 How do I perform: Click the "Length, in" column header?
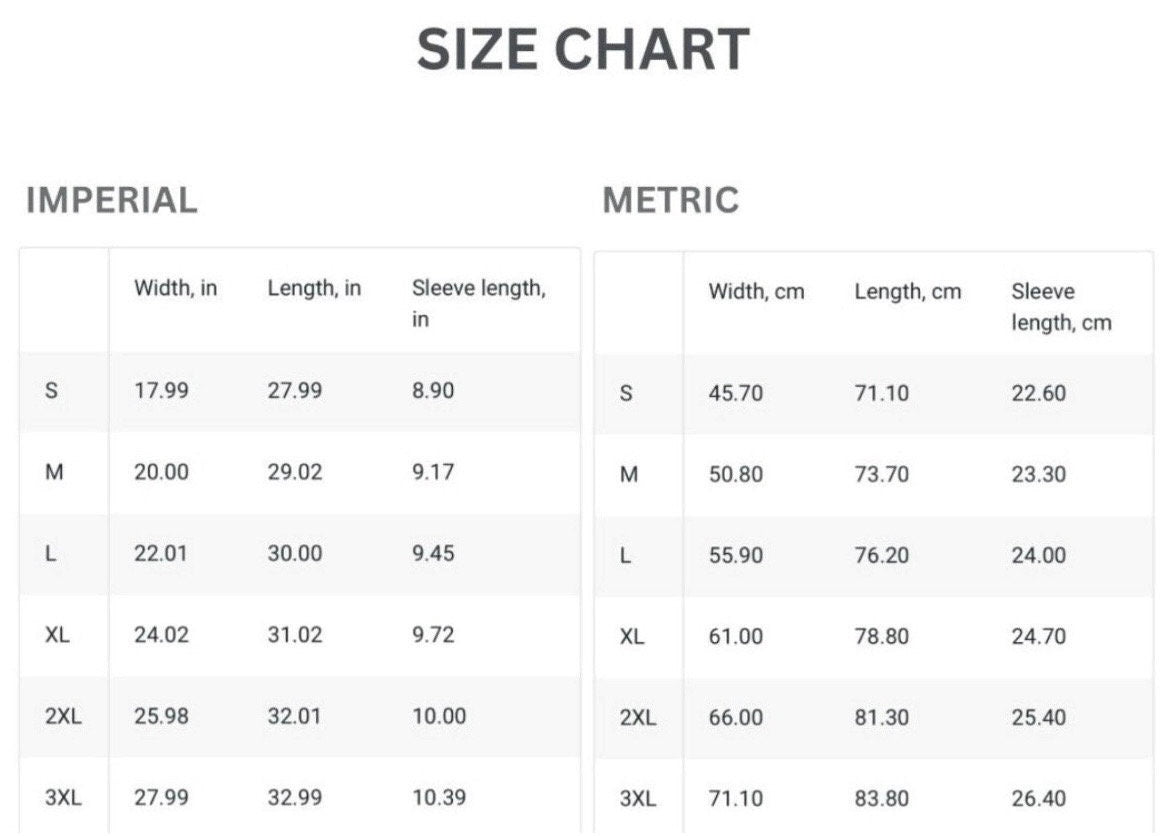[314, 289]
